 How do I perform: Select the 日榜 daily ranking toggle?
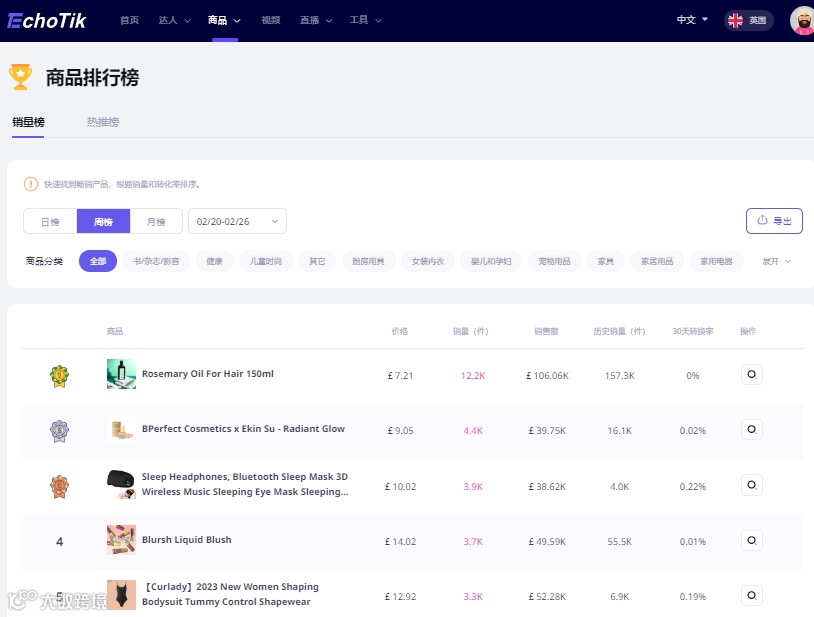click(50, 222)
